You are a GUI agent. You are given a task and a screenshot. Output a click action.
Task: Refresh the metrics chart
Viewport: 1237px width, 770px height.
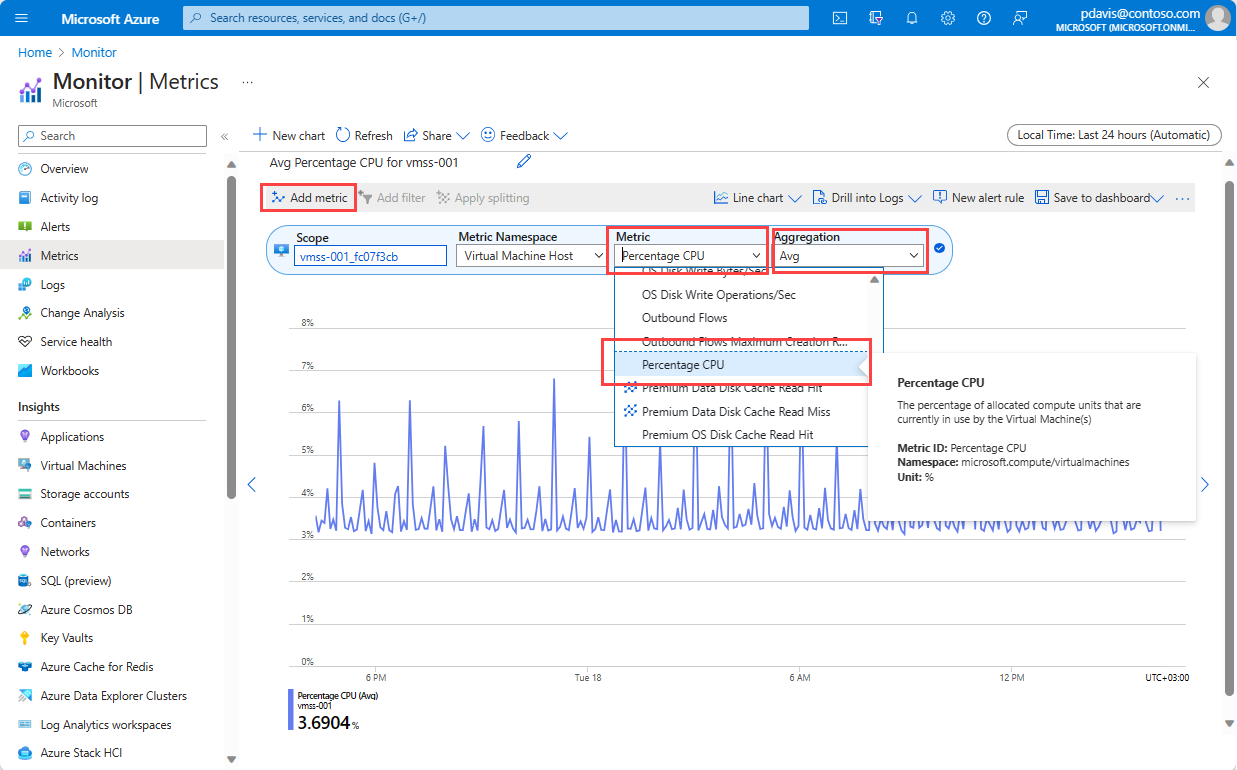[x=364, y=135]
